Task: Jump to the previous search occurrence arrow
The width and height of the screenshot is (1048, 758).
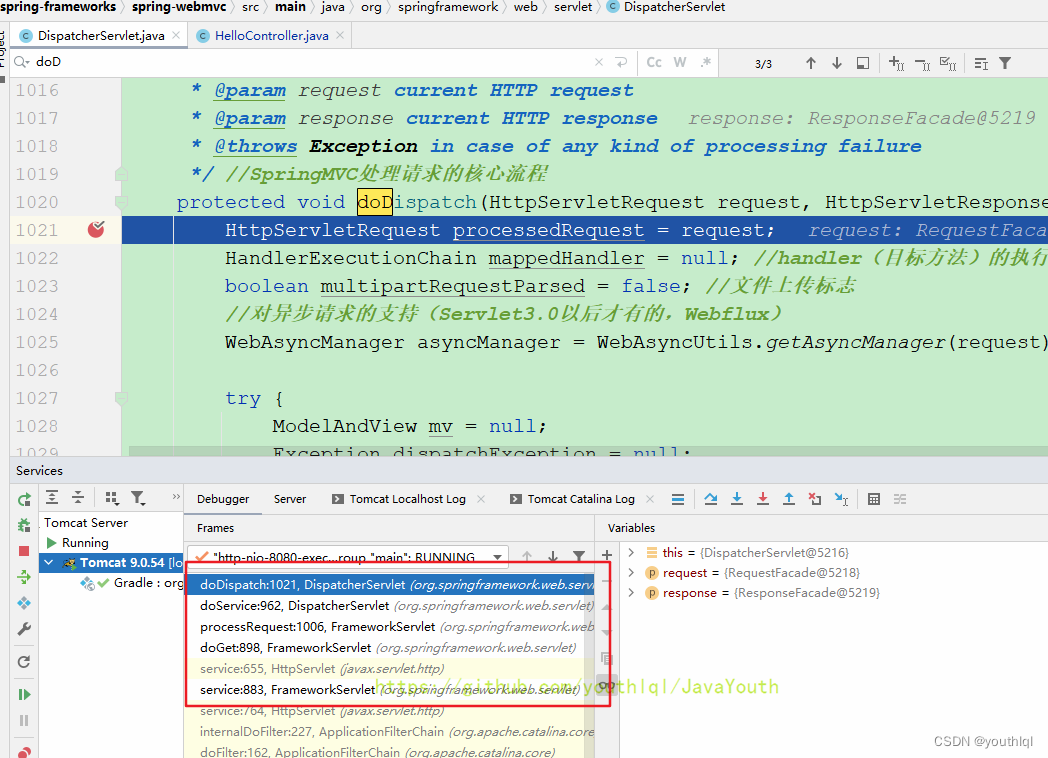Action: point(811,63)
